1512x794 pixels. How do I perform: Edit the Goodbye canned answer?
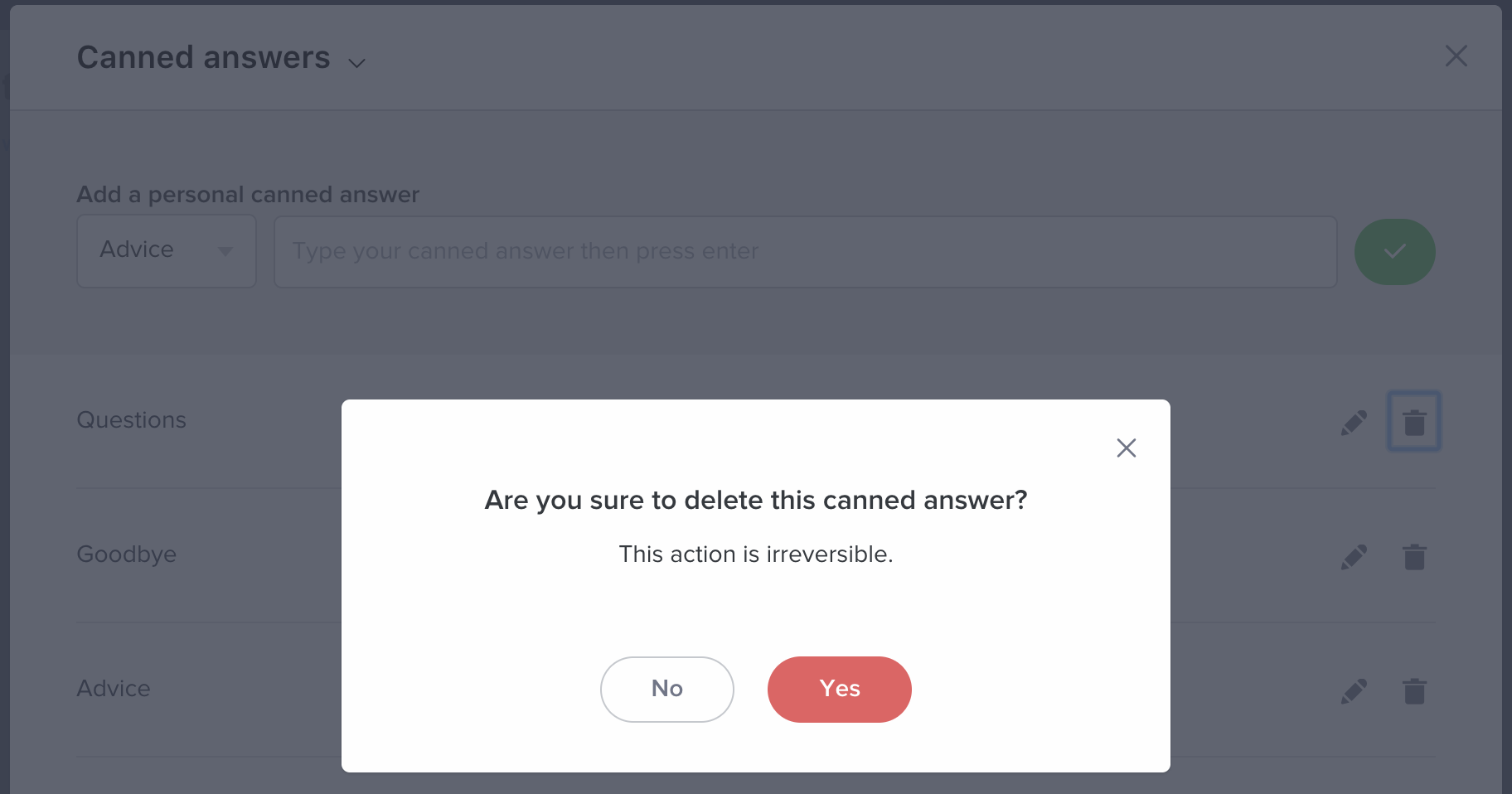pyautogui.click(x=1354, y=557)
